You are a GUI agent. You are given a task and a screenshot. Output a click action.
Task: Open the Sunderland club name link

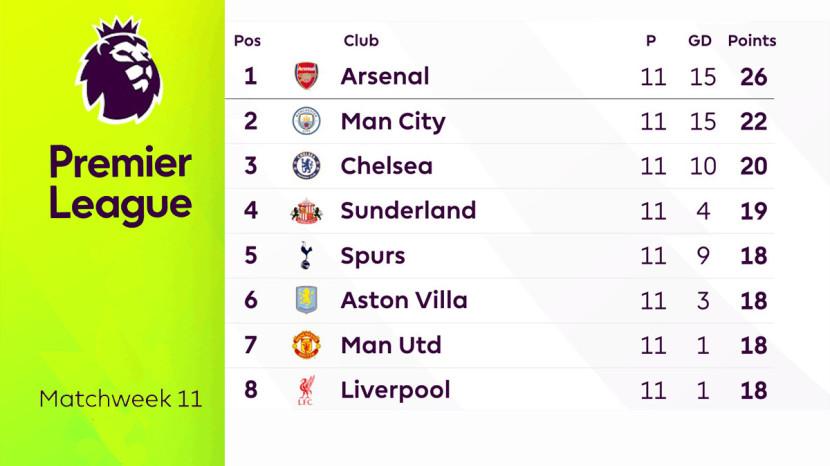pos(408,211)
